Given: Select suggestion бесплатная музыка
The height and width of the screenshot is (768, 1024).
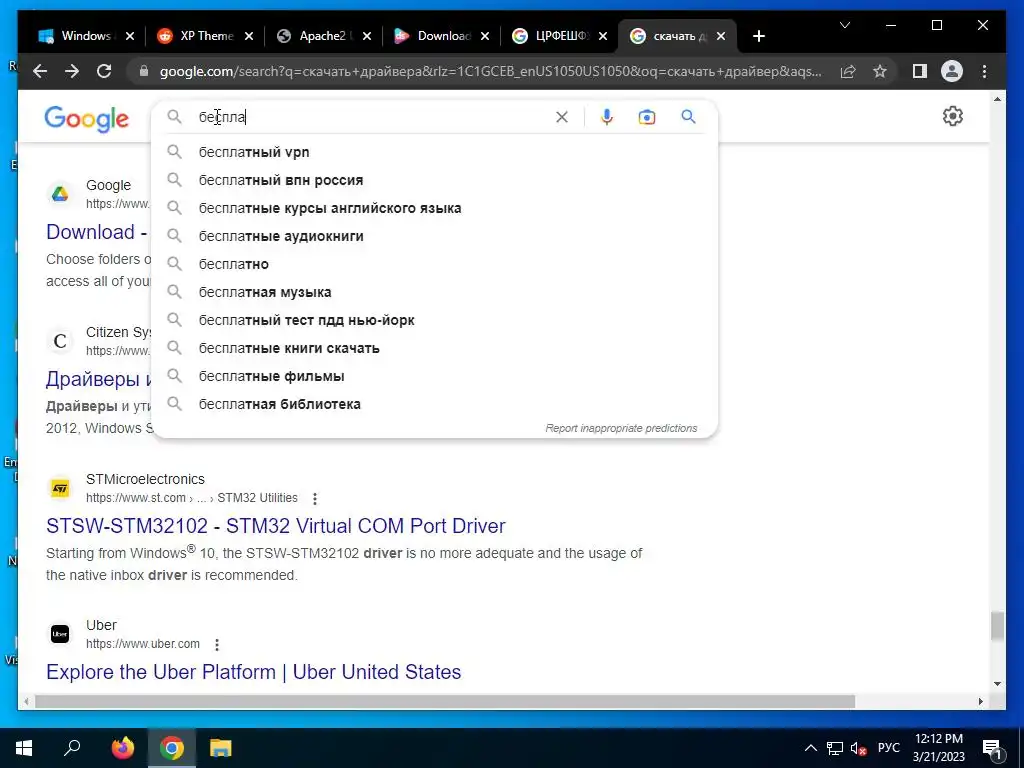Looking at the screenshot, I should (434, 293).
